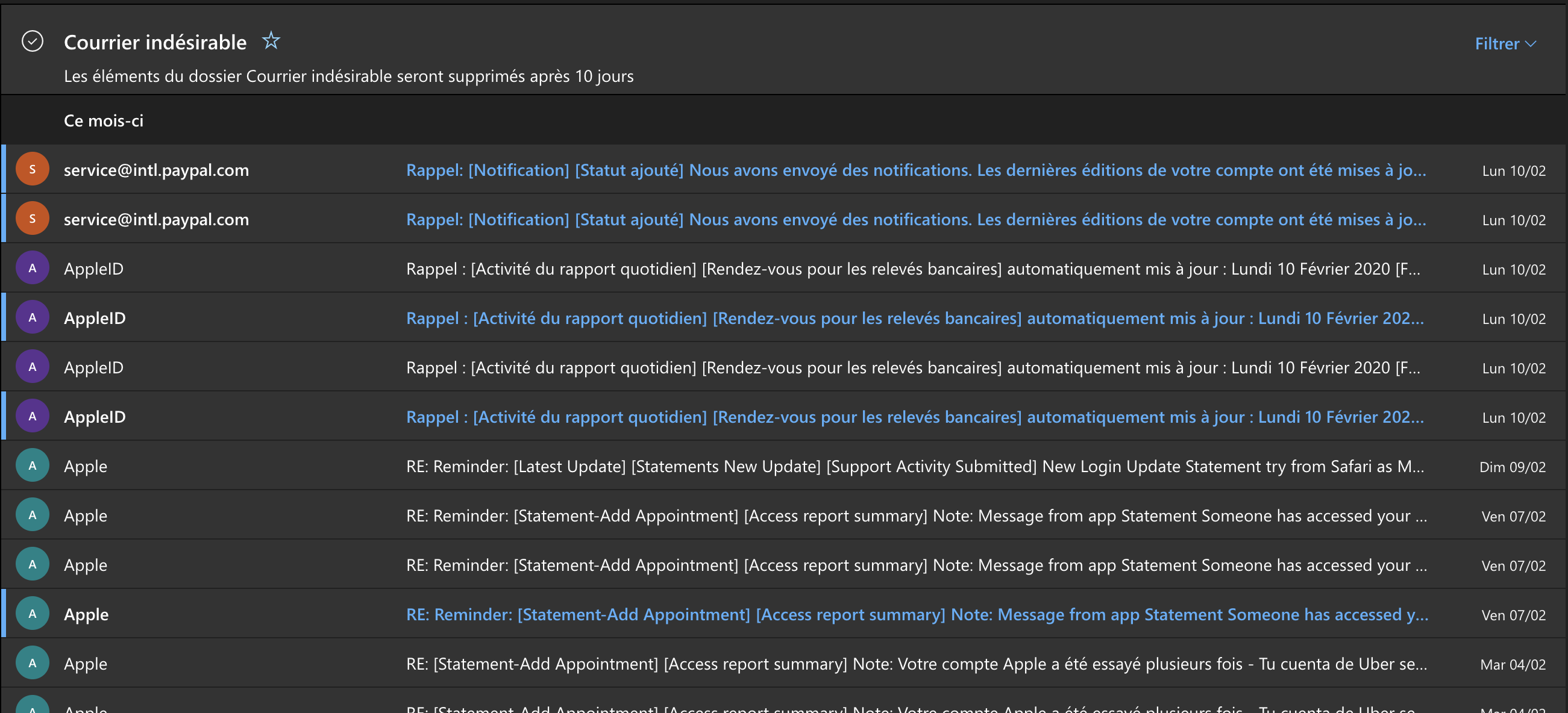This screenshot has width=1568, height=713.
Task: Click the Courrier indésirable folder title
Action: pos(155,42)
